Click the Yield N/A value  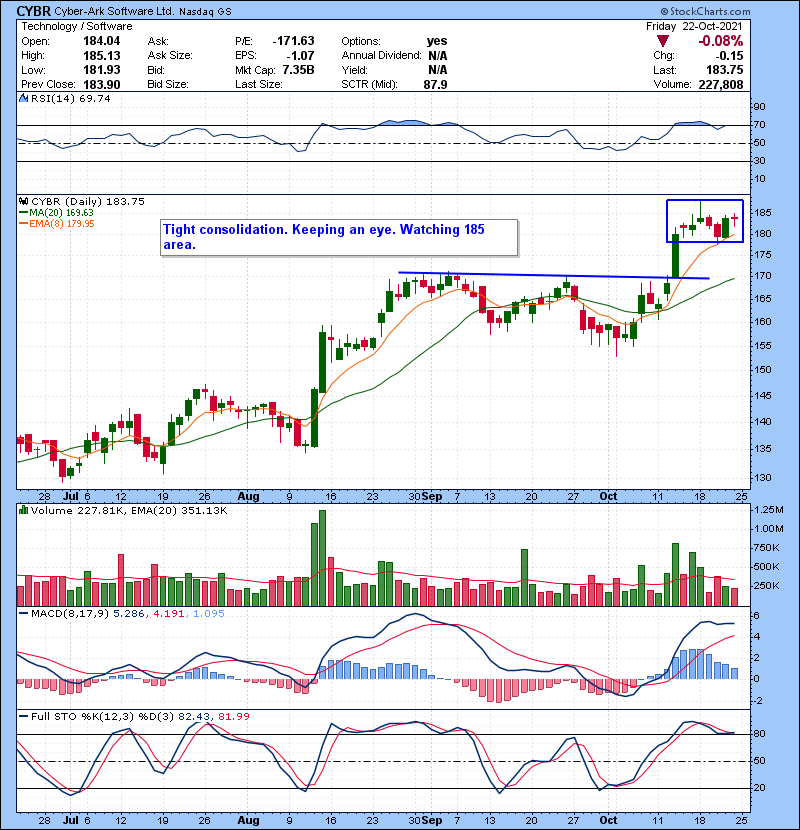tap(438, 70)
